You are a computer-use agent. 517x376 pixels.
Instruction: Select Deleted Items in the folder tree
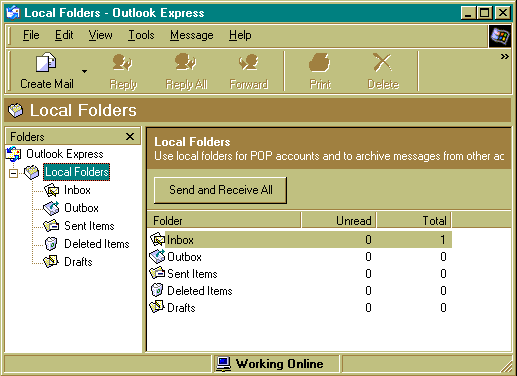point(97,244)
